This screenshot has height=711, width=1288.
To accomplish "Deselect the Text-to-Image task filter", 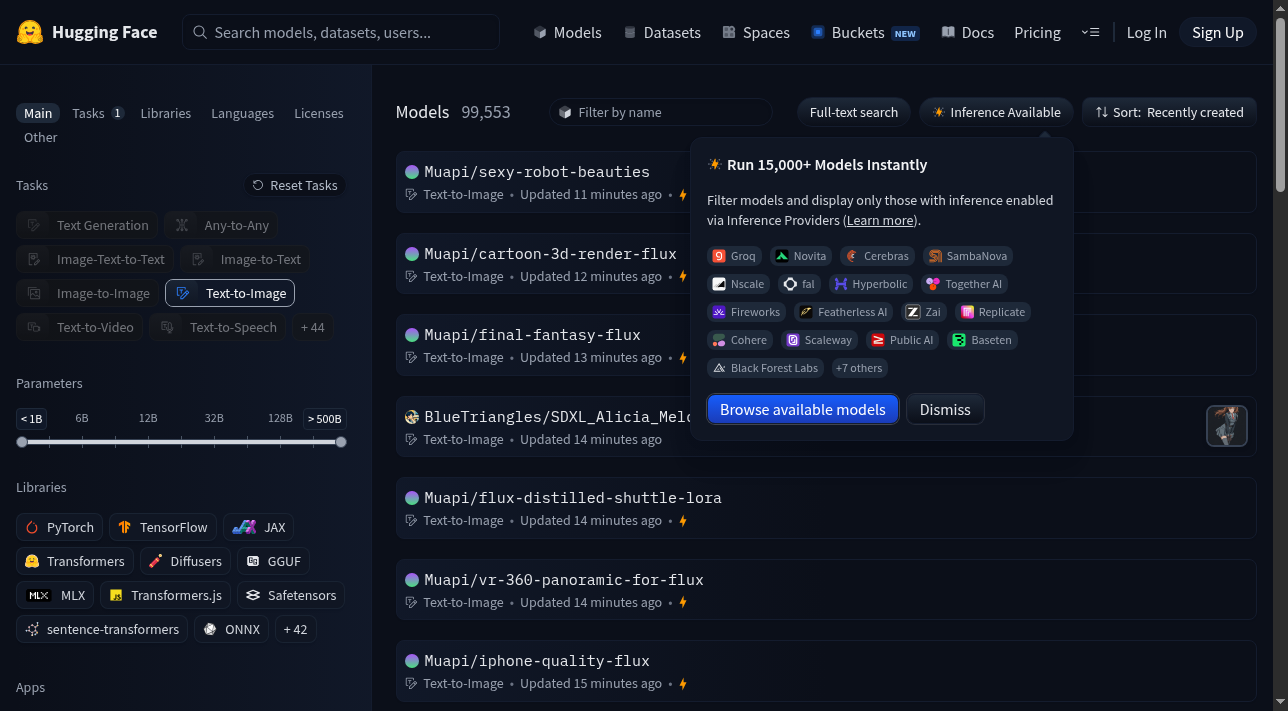I will [230, 293].
